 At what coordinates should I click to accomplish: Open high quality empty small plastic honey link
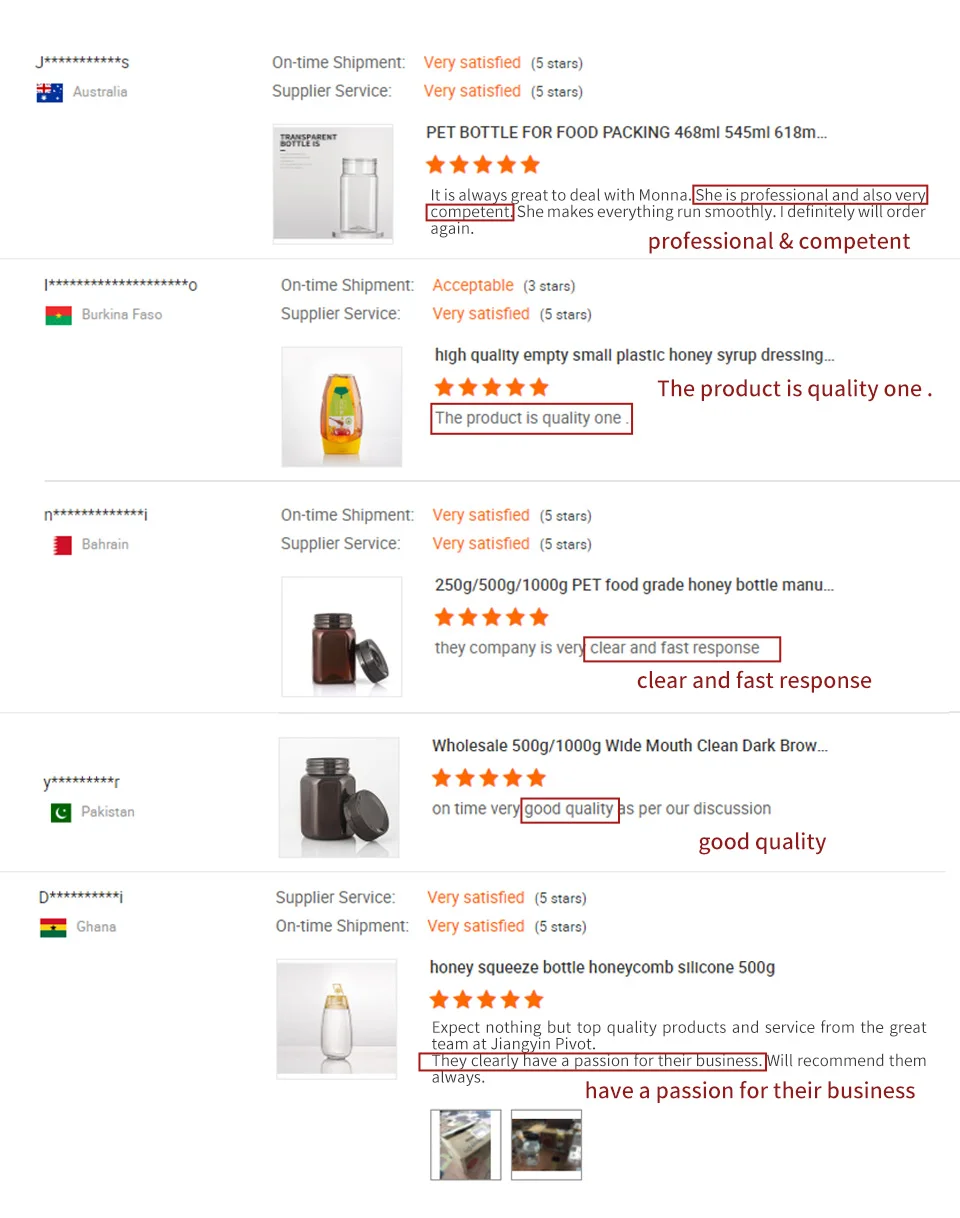(x=634, y=356)
